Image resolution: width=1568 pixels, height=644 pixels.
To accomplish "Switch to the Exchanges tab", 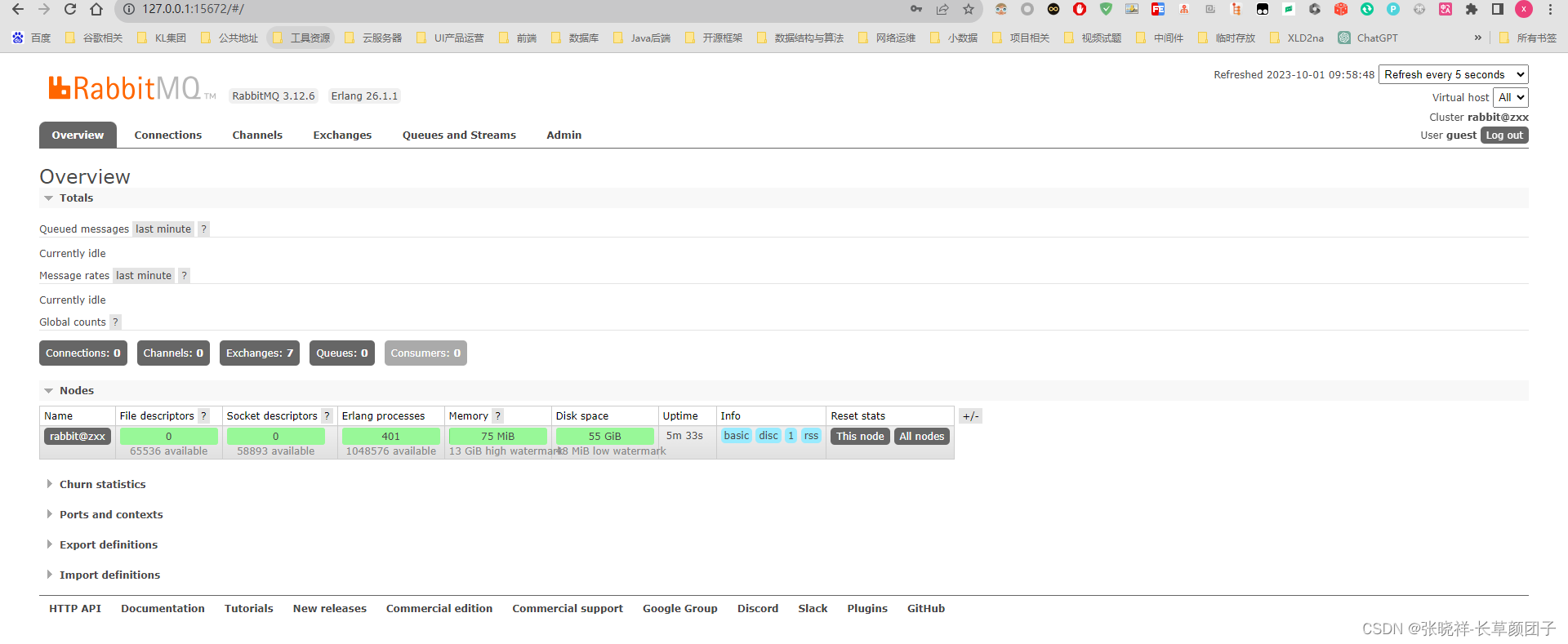I will 342,135.
